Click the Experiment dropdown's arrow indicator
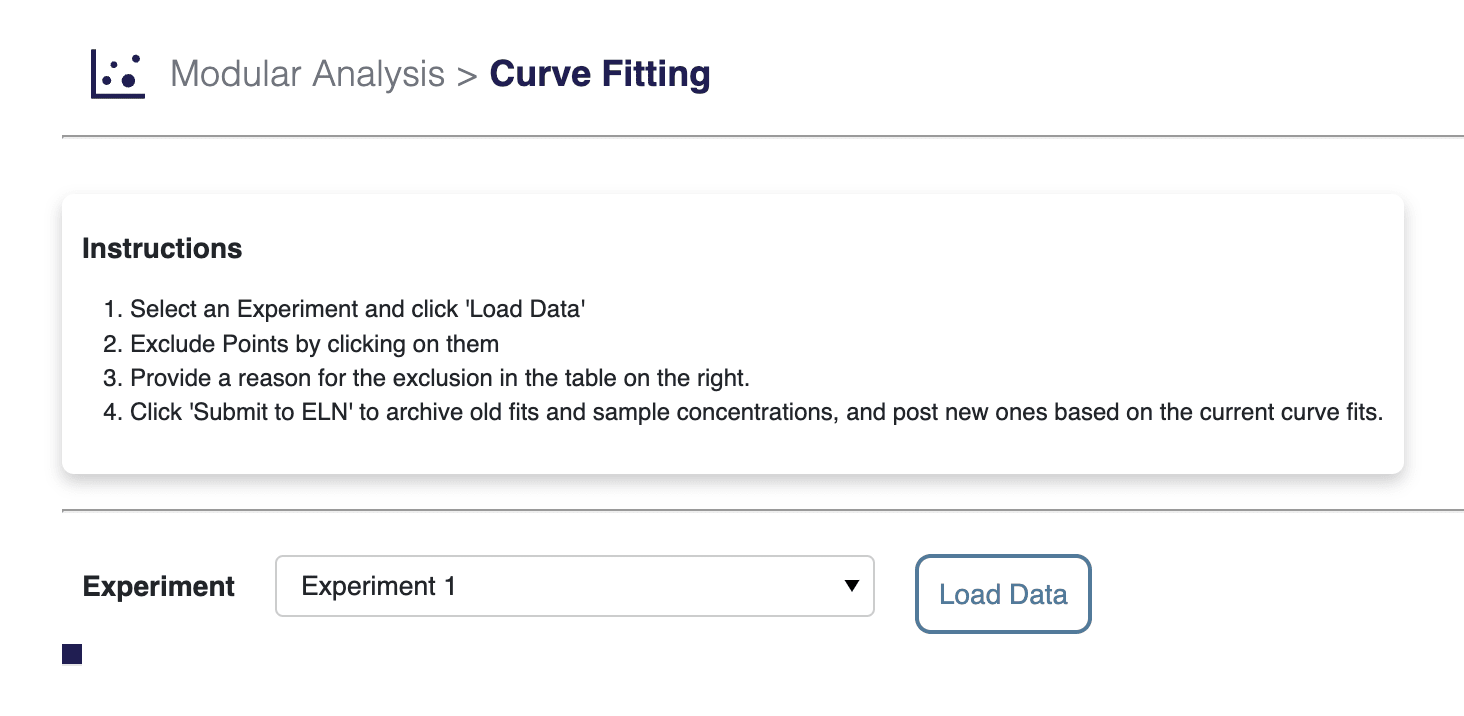 (852, 586)
